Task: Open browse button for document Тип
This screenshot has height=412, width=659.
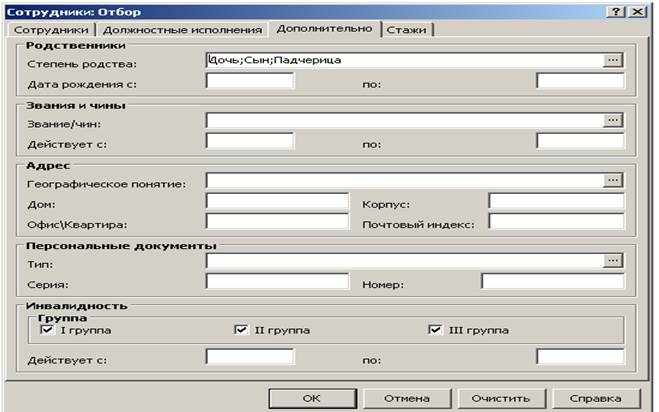Action: coord(613,261)
